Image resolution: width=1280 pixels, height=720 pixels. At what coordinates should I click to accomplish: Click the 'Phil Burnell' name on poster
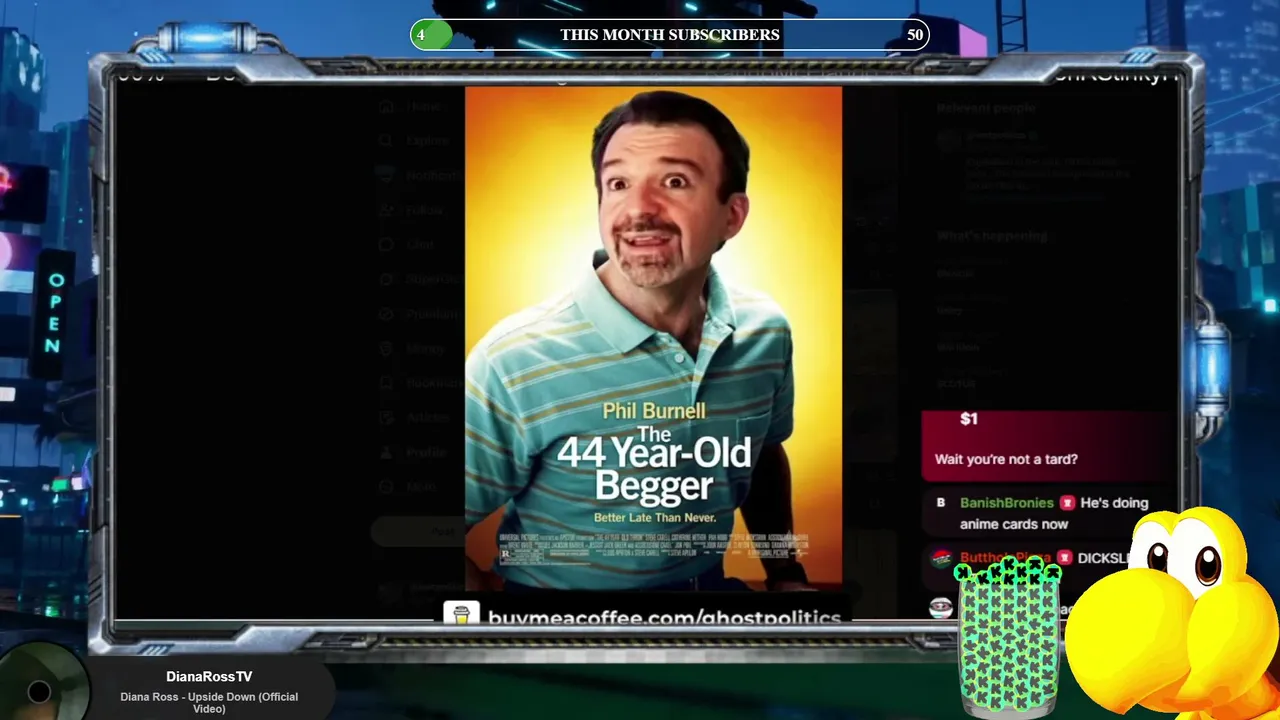[x=654, y=411]
